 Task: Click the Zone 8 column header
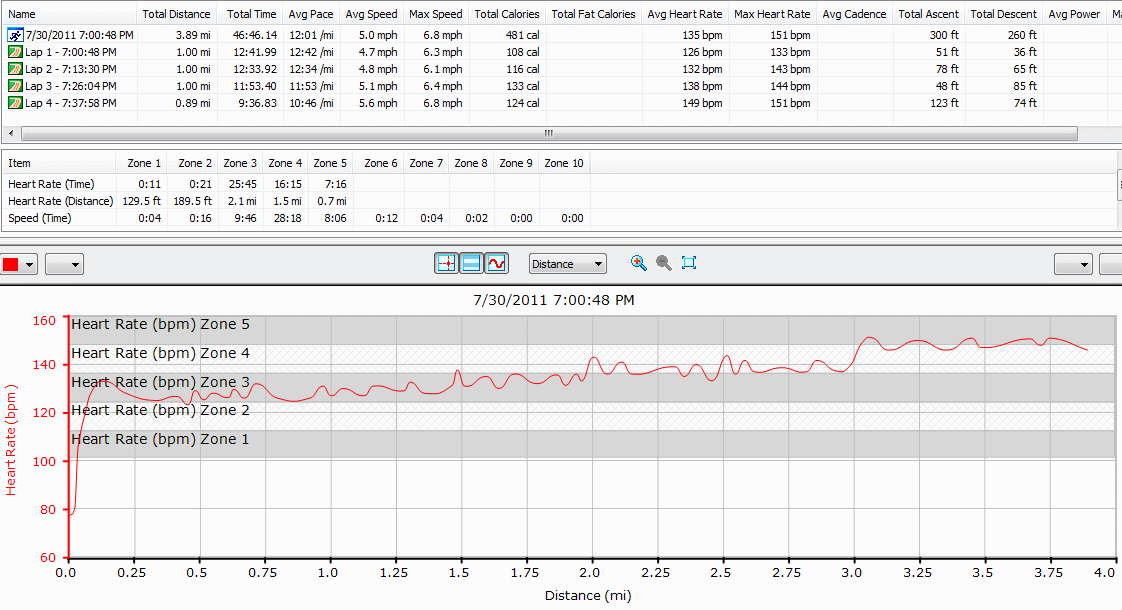coord(472,163)
